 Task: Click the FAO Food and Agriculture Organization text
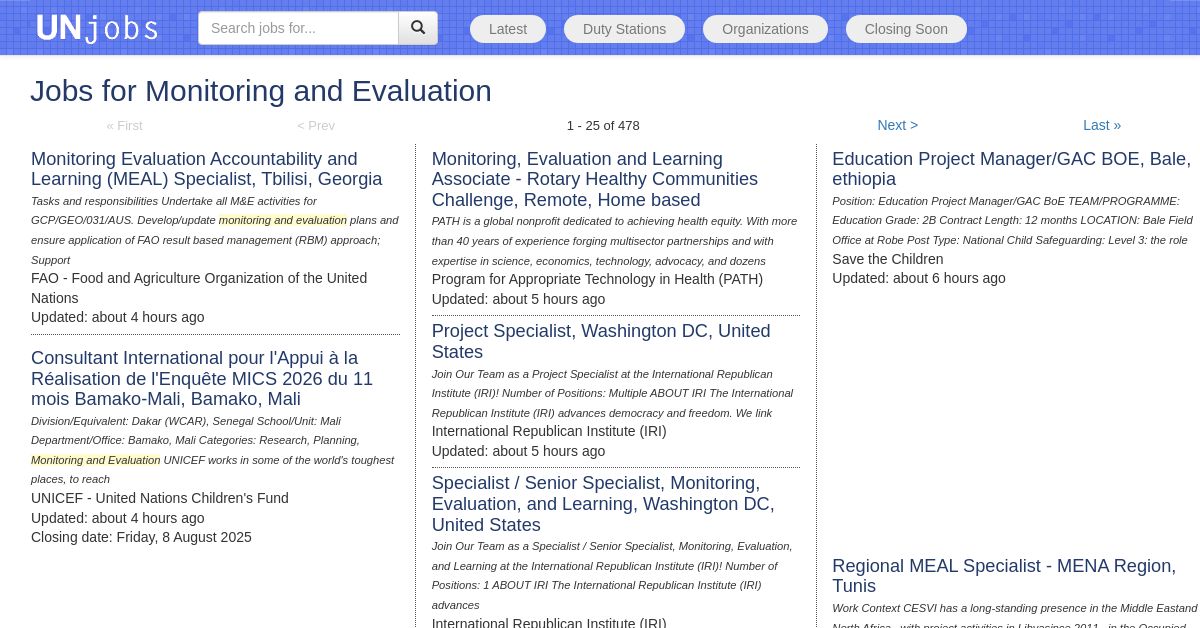pos(199,288)
